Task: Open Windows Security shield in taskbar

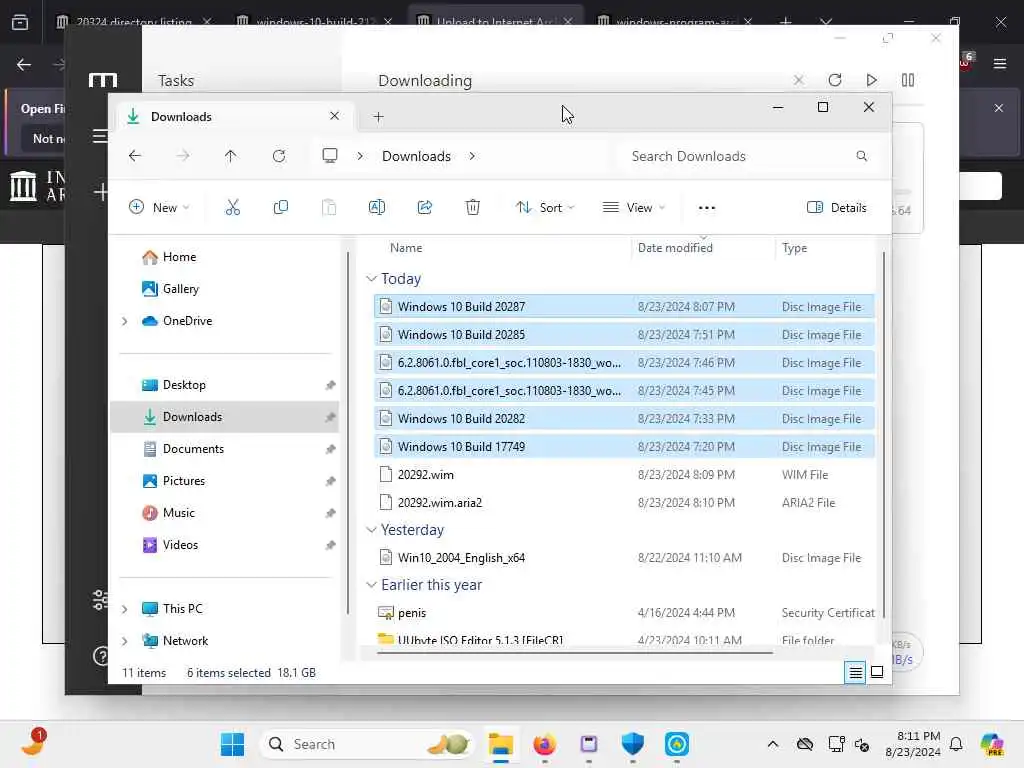Action: [632, 744]
